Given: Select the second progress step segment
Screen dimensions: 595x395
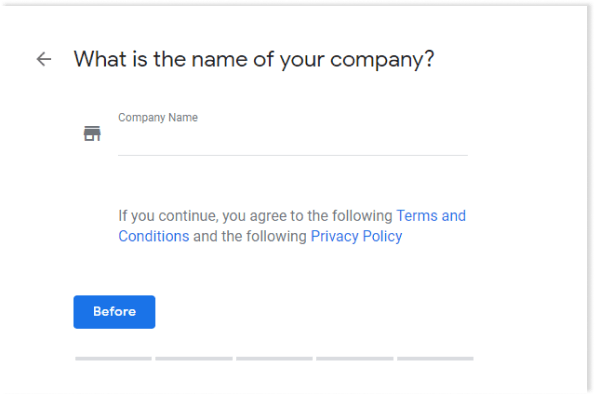Looking at the screenshot, I should (194, 359).
